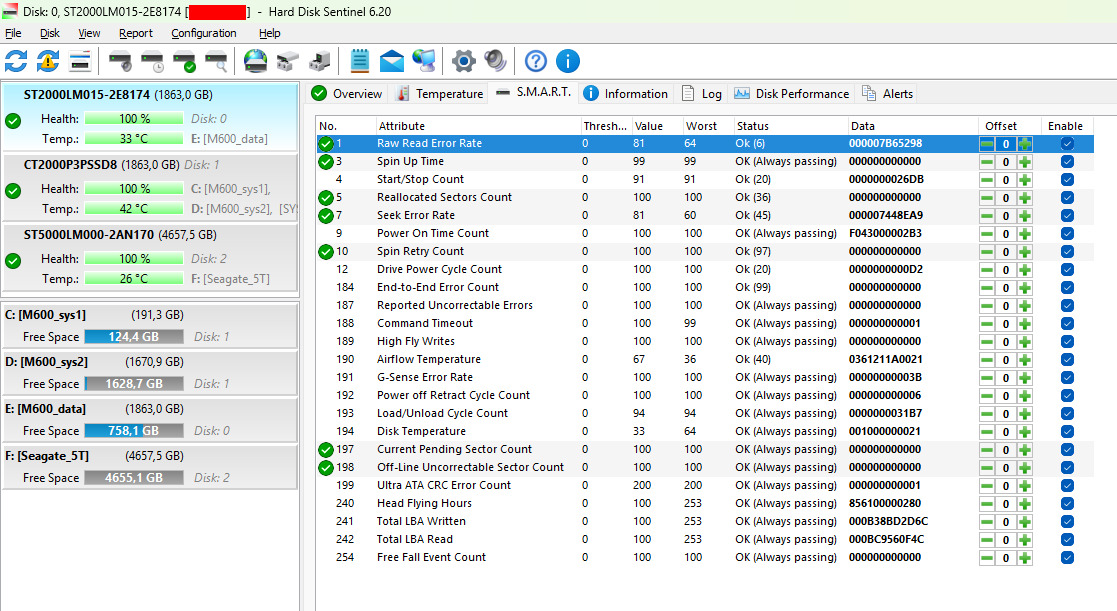Decrease offset for Disk Temperature
Viewport: 1117px width, 611px height.
click(x=987, y=432)
